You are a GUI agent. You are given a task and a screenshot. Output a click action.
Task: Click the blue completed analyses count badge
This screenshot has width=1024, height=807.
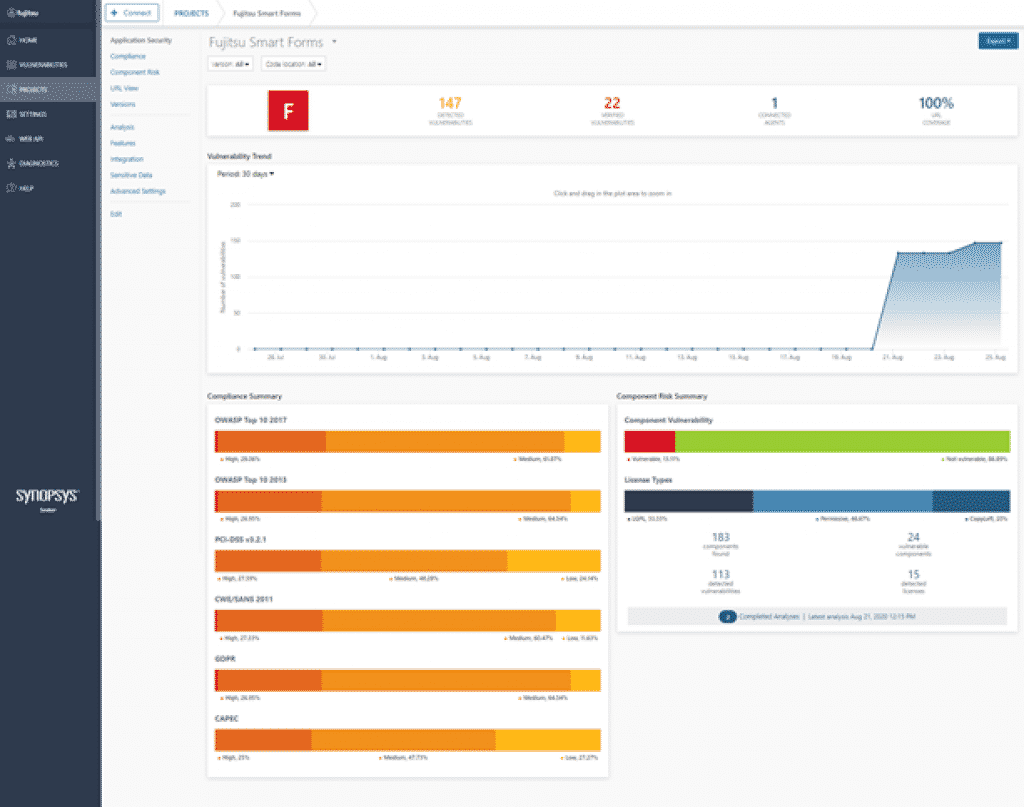728,616
